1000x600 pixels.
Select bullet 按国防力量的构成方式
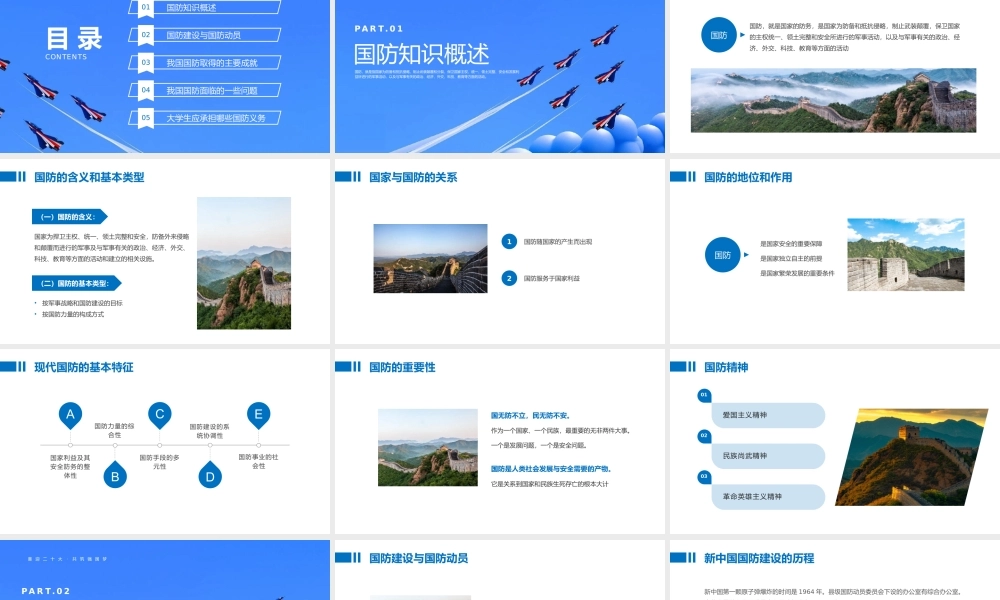click(73, 314)
